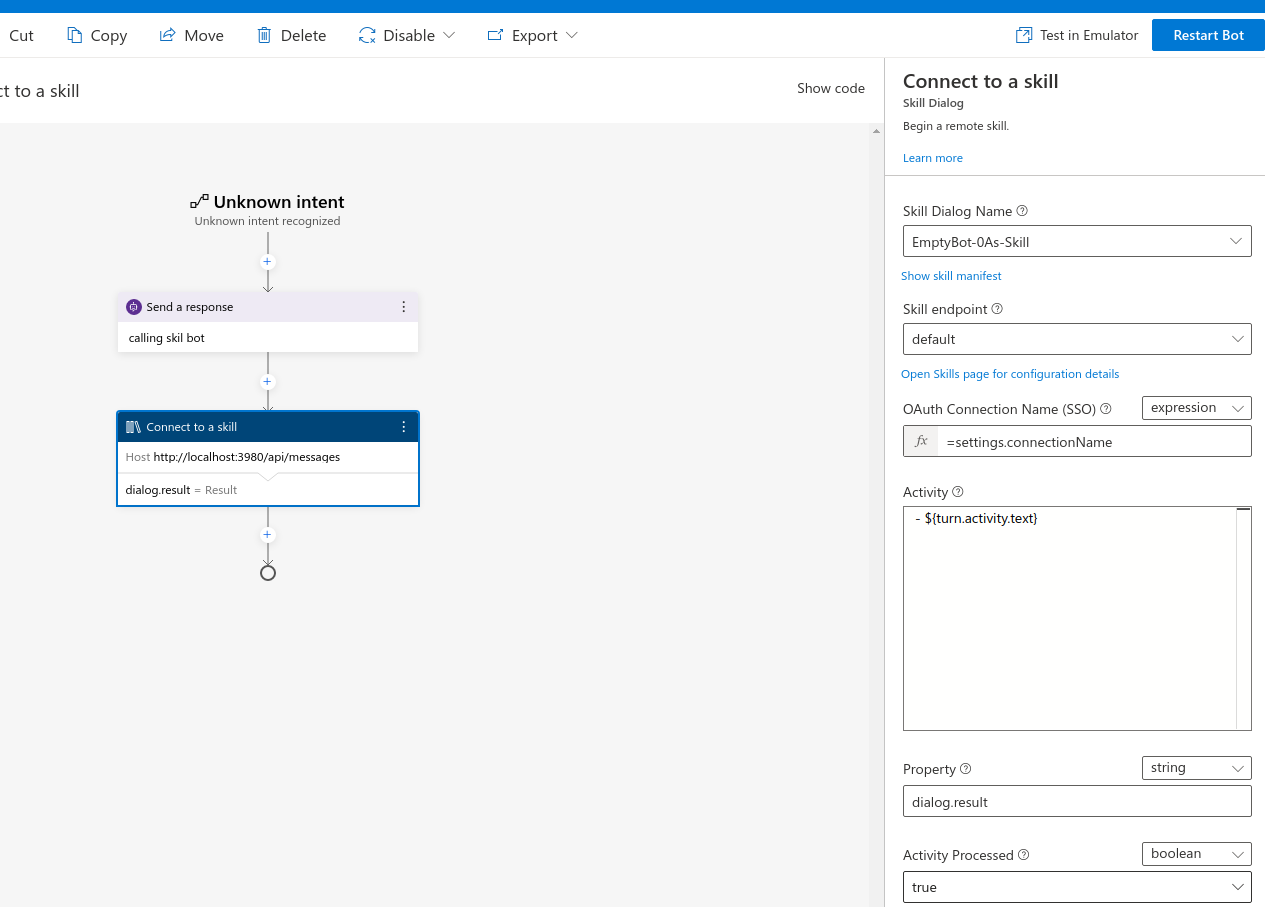Click the Delete trash icon
Screen dimensions: 1265x907
click(264, 35)
